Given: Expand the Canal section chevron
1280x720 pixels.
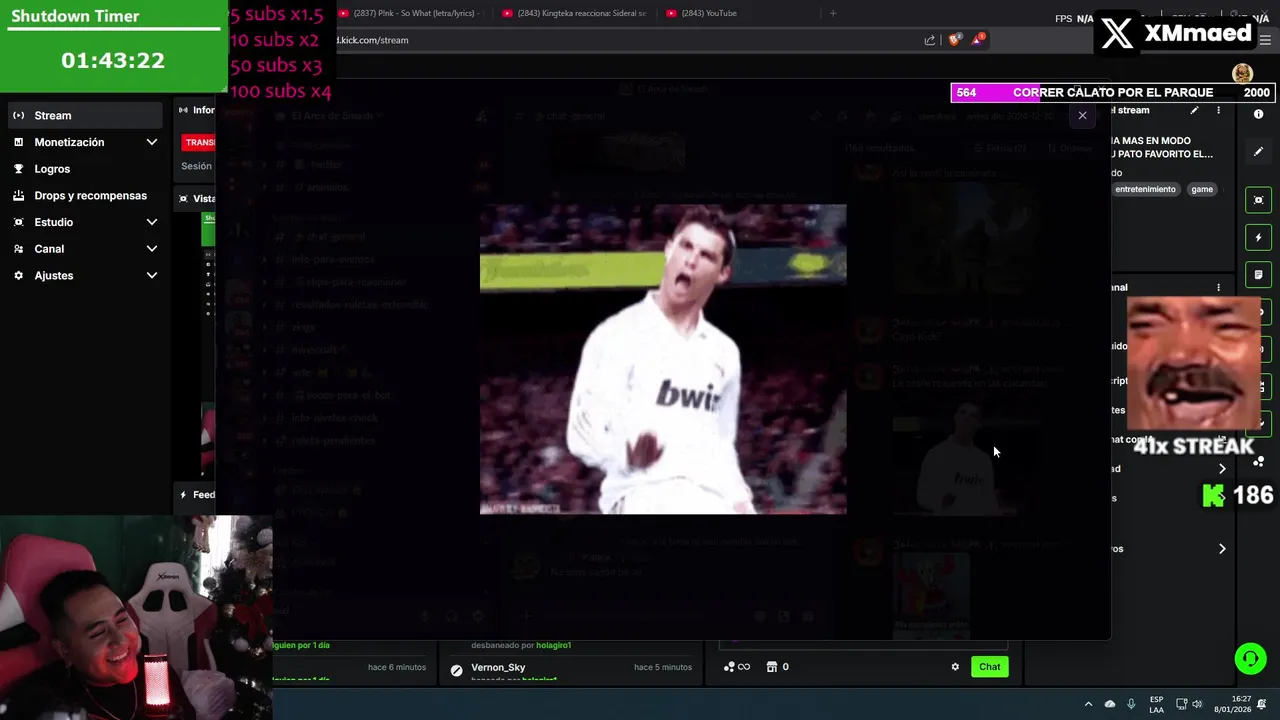Looking at the screenshot, I should 152,249.
